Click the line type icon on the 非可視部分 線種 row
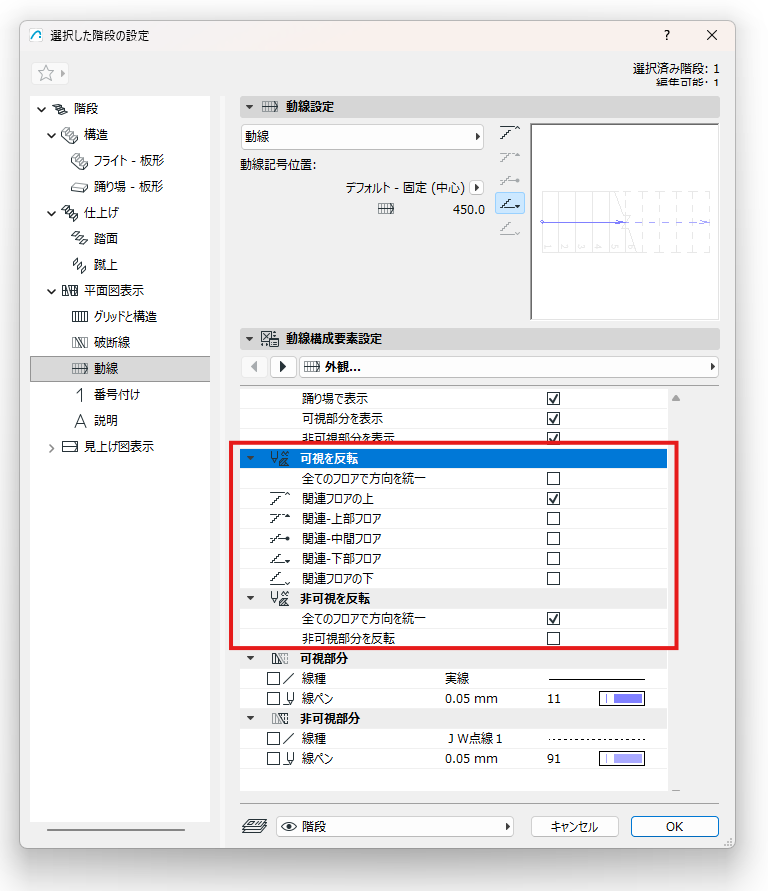This screenshot has width=768, height=891. [x=289, y=738]
